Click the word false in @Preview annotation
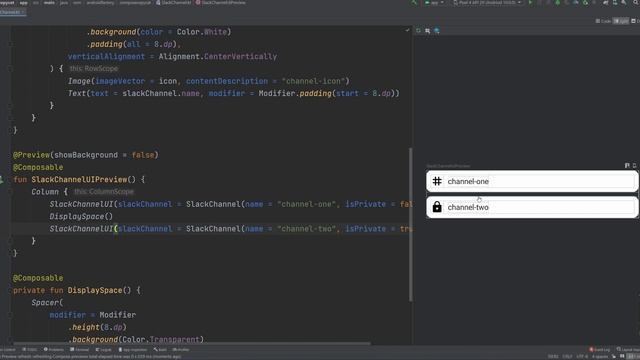The width and height of the screenshot is (640, 360). 142,155
